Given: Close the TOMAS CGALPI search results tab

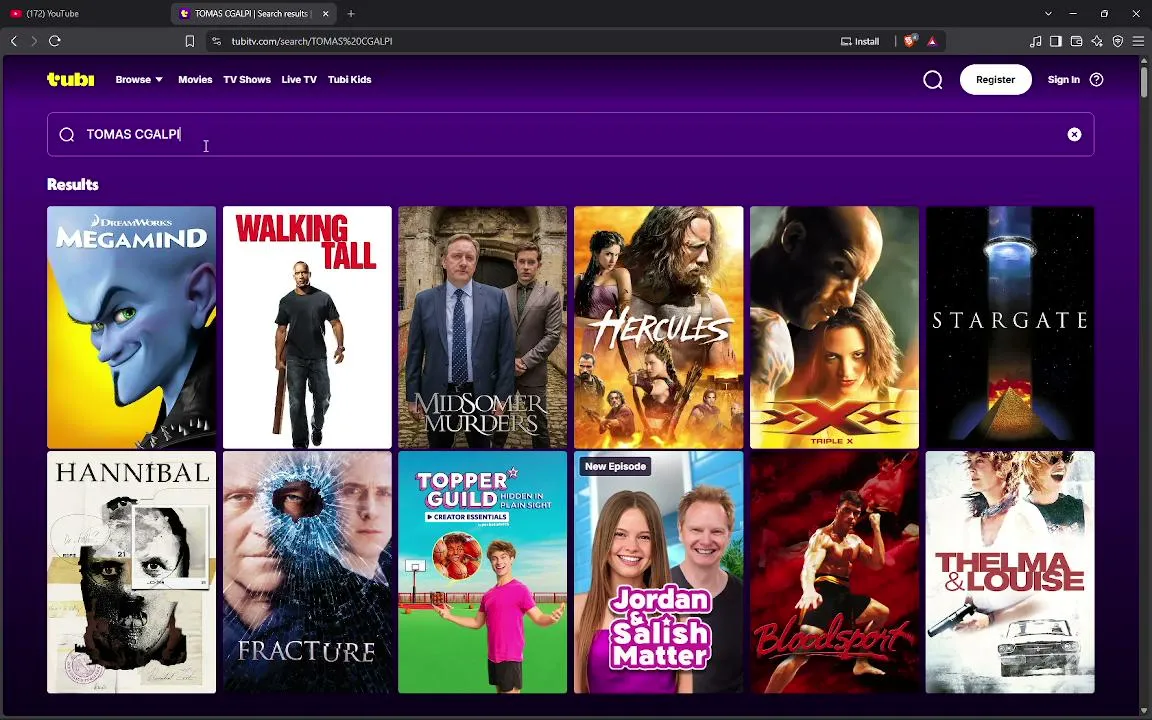Looking at the screenshot, I should pos(325,13).
